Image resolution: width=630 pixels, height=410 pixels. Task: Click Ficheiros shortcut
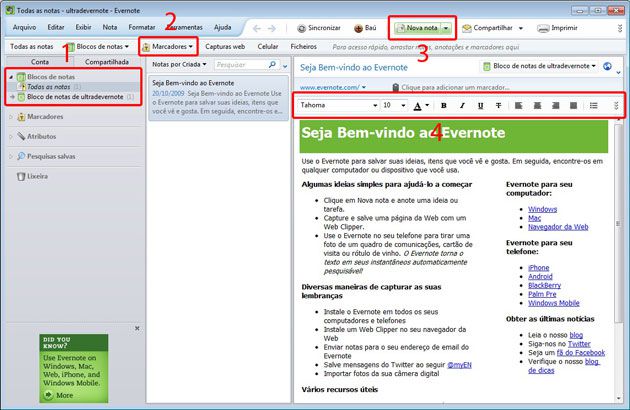click(x=304, y=47)
